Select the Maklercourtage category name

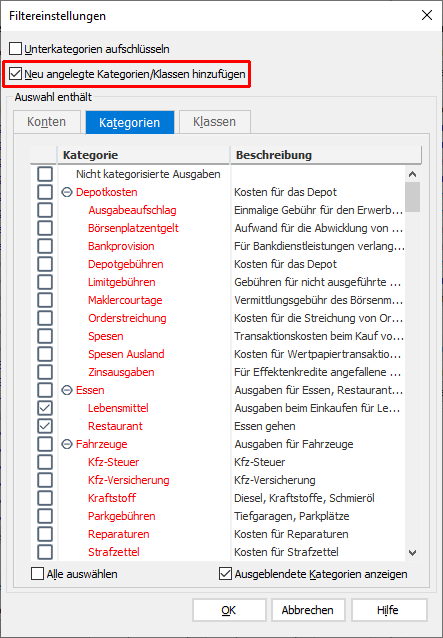click(125, 300)
